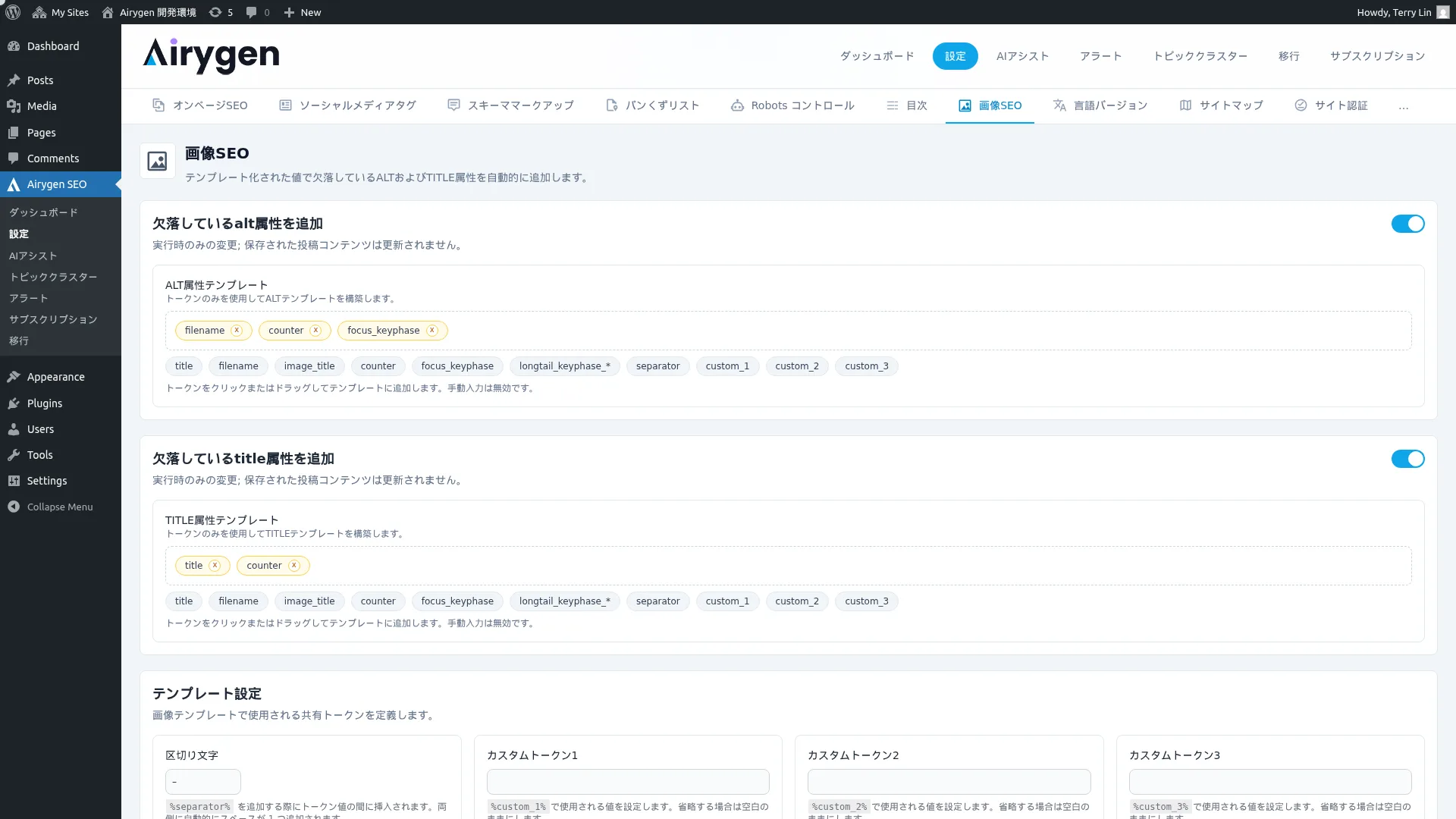Remove filename token from ALT template
Screen dimensions: 1456x819
[237, 331]
